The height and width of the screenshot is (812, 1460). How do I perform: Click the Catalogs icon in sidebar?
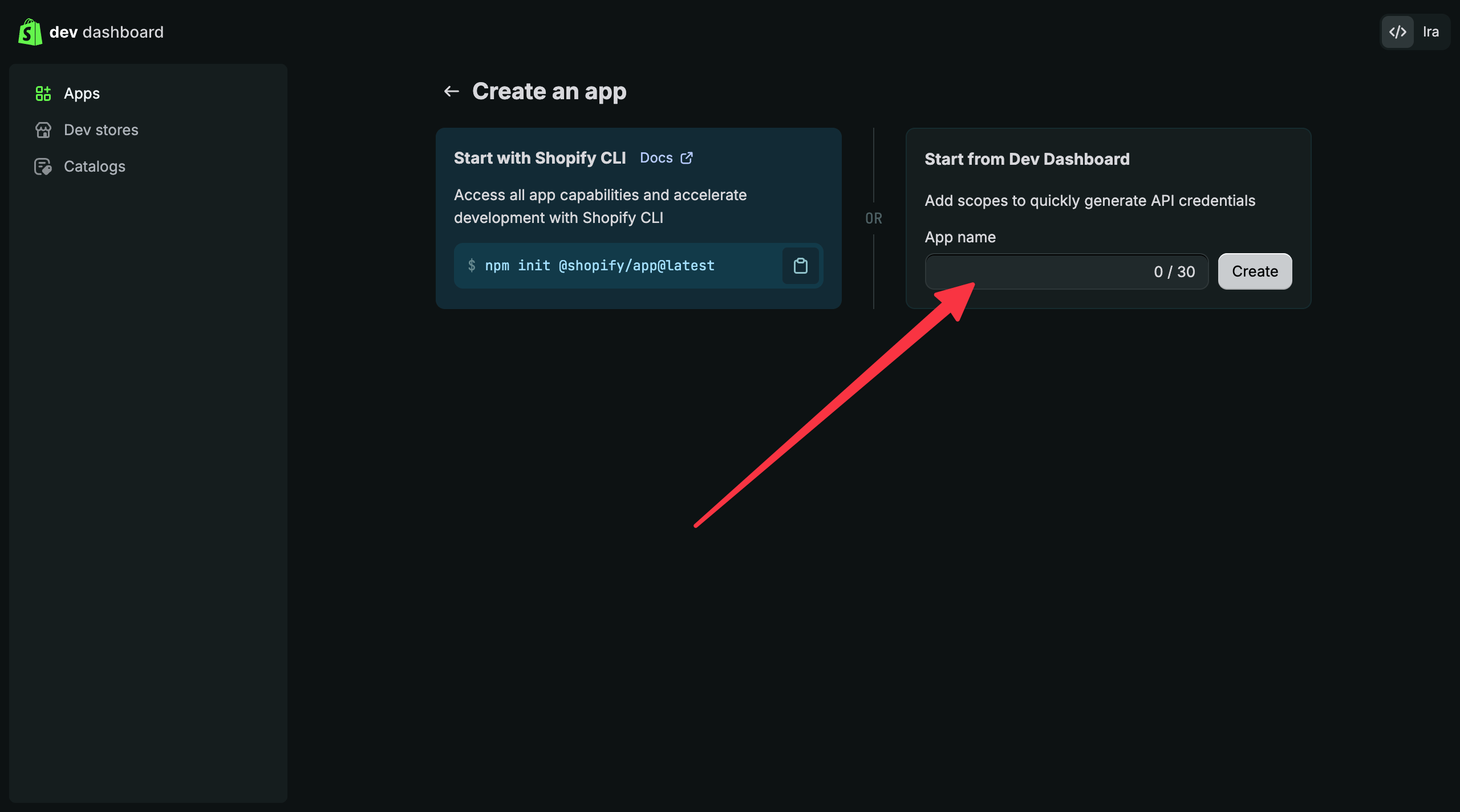click(x=43, y=167)
